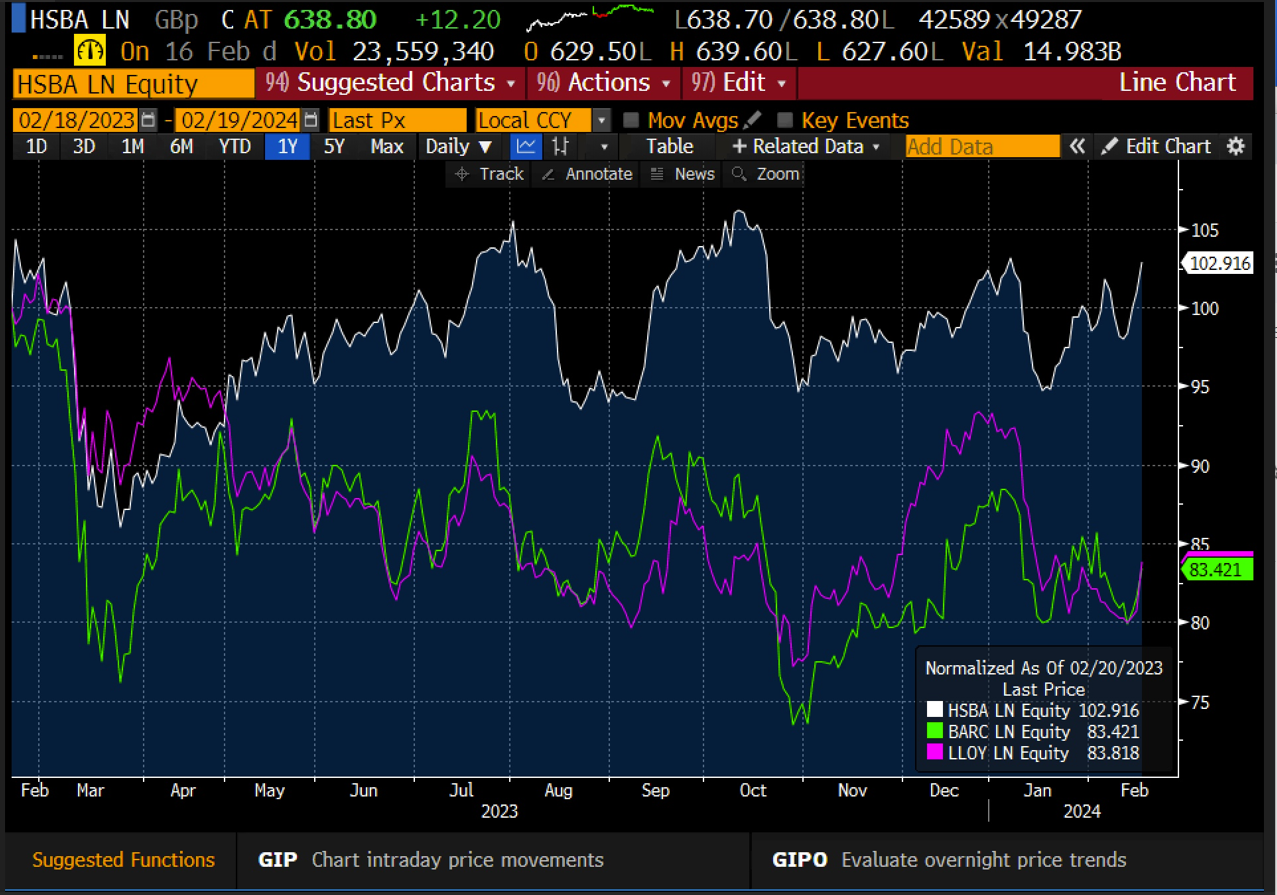The width and height of the screenshot is (1277, 895).
Task: Click the Add Data input field
Action: tap(981, 147)
